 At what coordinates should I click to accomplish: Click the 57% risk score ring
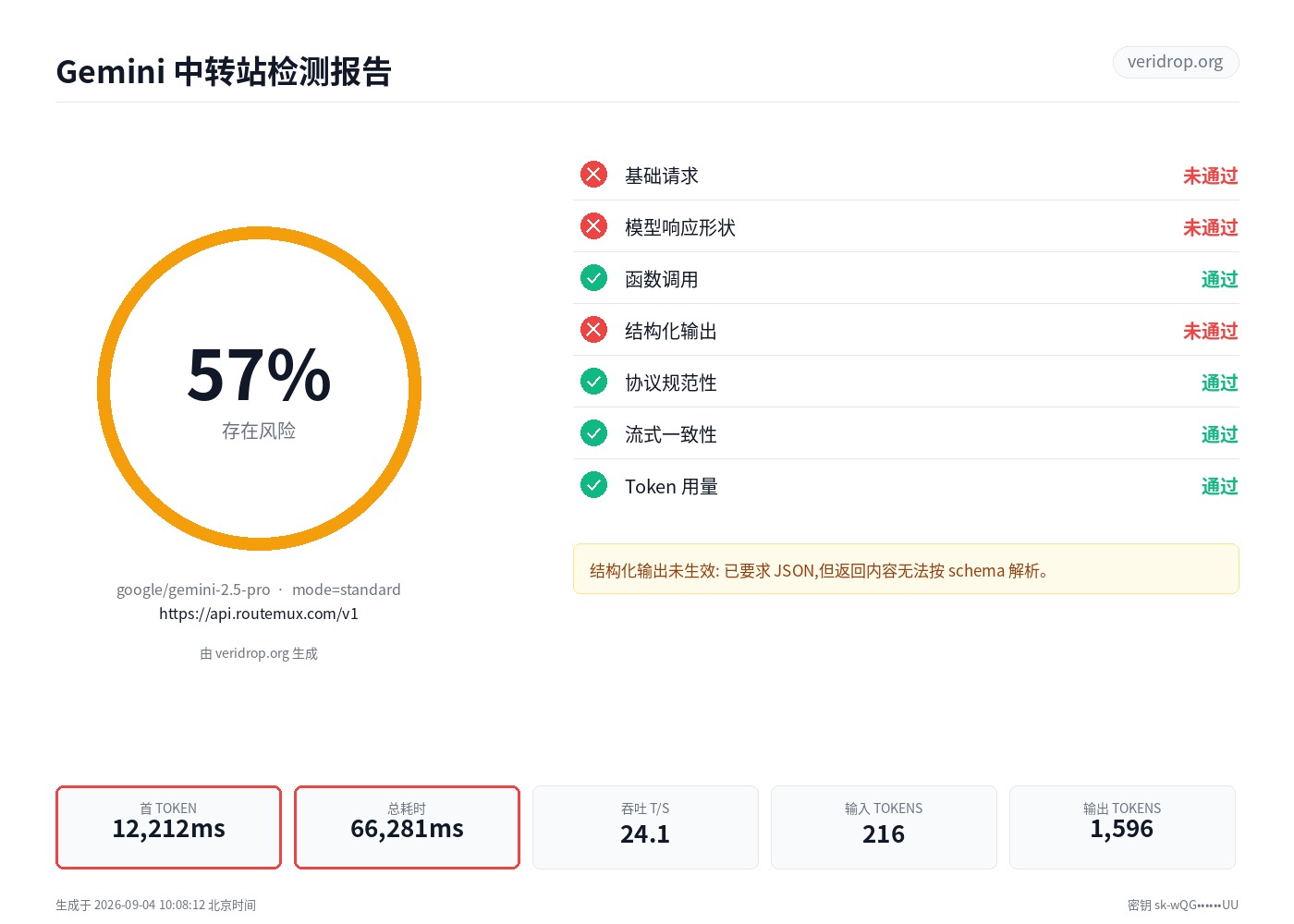(259, 388)
